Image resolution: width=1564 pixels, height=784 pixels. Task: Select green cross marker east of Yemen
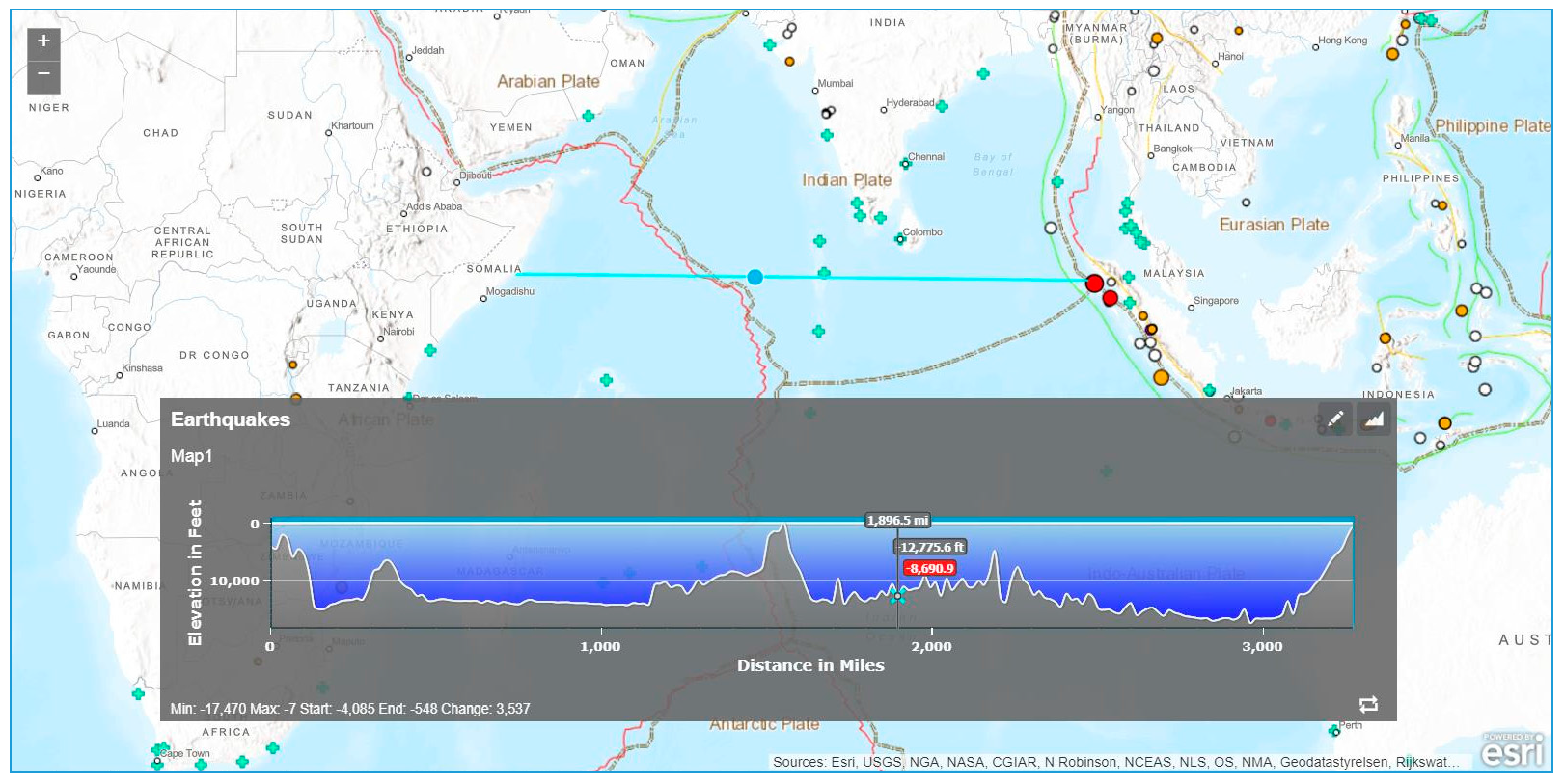tap(589, 116)
